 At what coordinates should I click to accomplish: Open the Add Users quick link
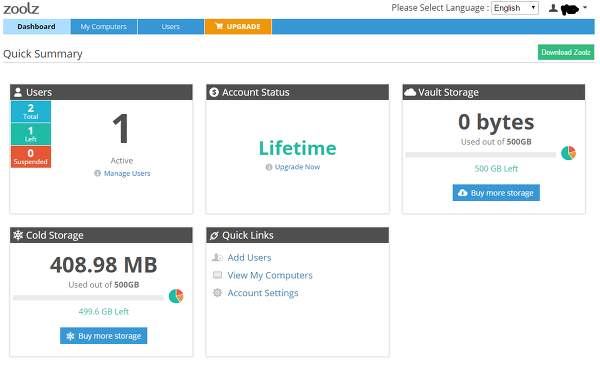(x=249, y=257)
